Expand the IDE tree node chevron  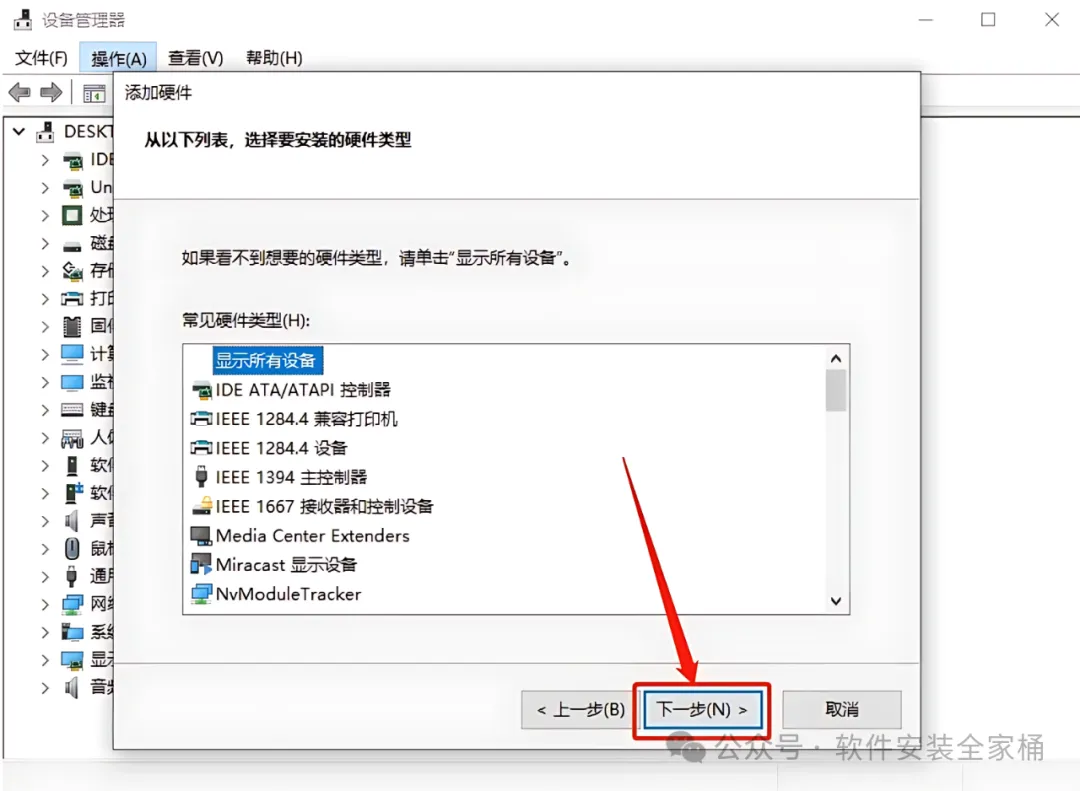[45, 160]
